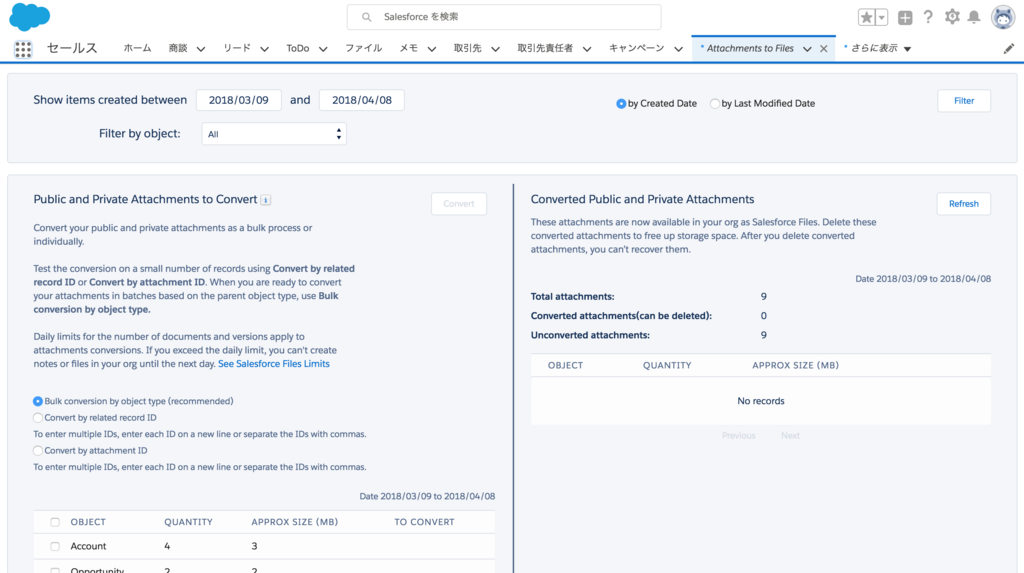Open the user profile avatar

[x=1002, y=18]
